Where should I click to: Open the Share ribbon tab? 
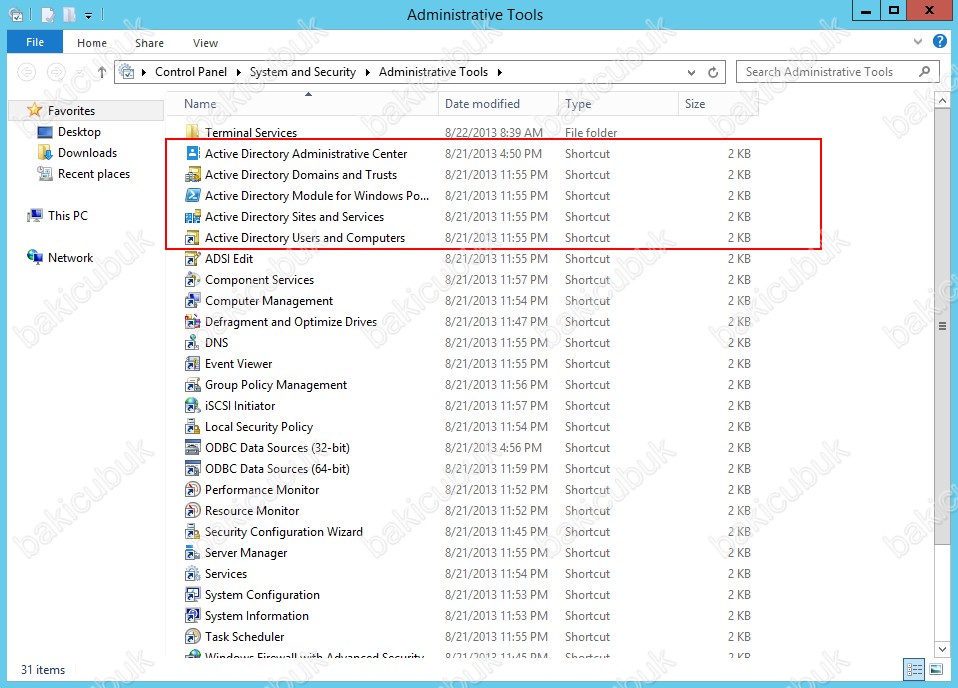pos(149,43)
